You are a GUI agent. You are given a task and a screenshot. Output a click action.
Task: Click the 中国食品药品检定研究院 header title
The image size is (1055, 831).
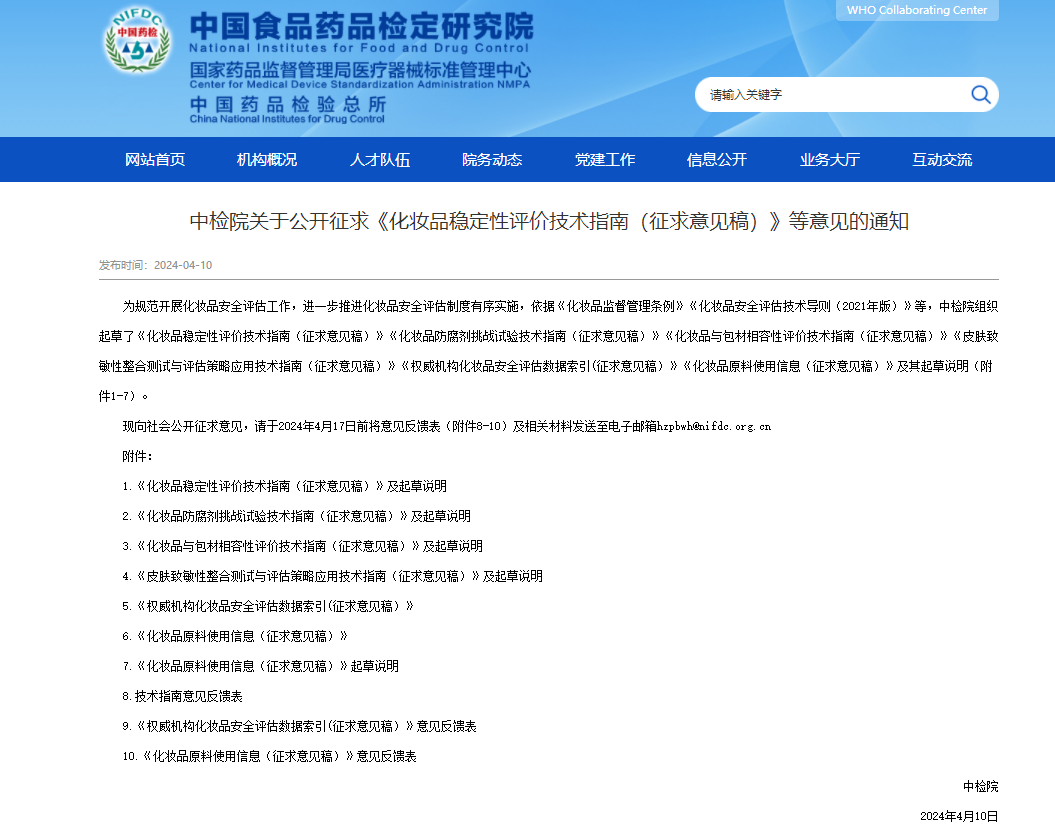tap(361, 26)
